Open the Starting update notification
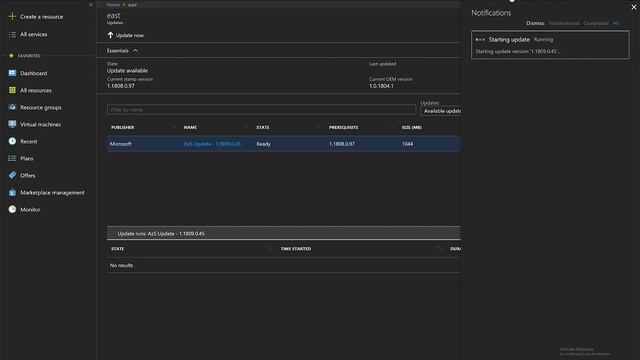The image size is (640, 360). point(550,45)
